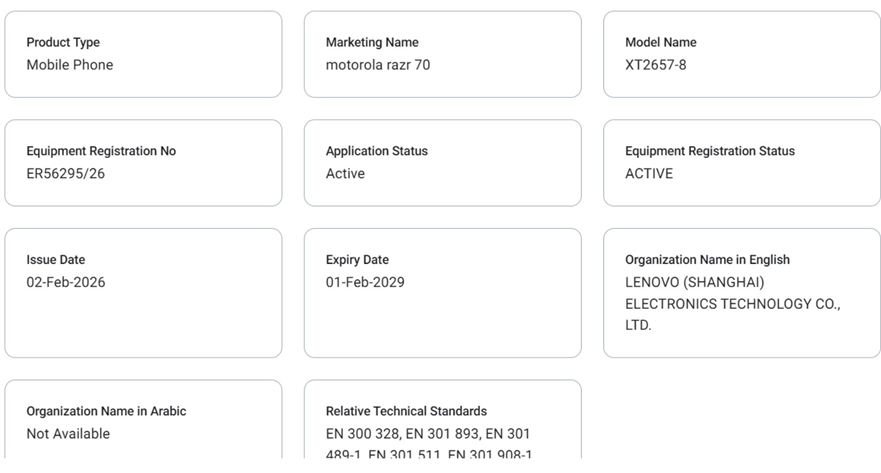This screenshot has width=881, height=473.
Task: Select the uppercase ACTIVE status value
Action: (x=649, y=174)
